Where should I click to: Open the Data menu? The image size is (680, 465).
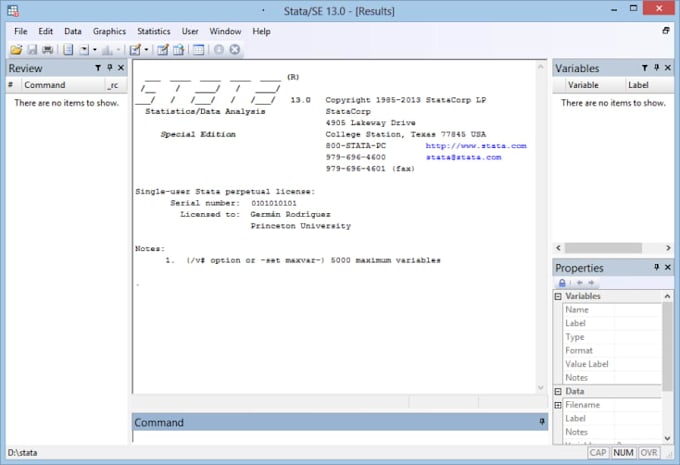click(x=73, y=31)
